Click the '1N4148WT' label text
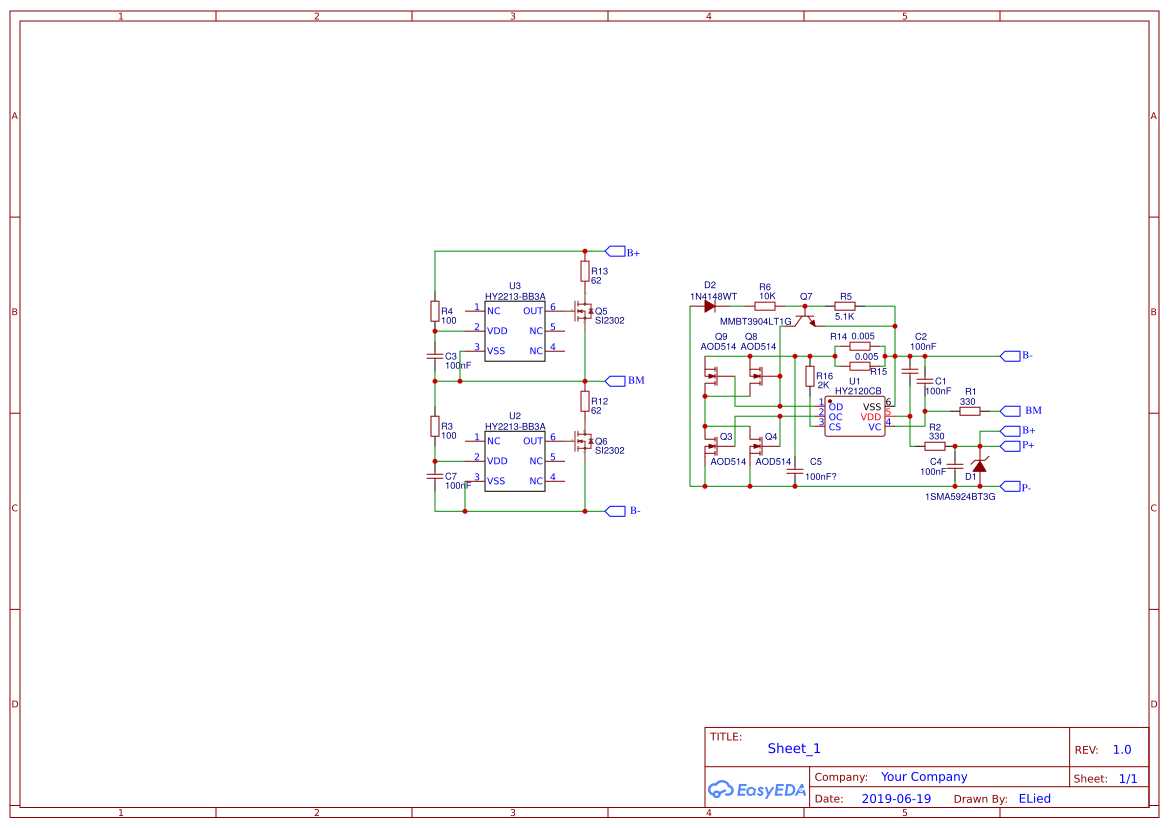The height and width of the screenshot is (828, 1169). pyautogui.click(x=713, y=297)
